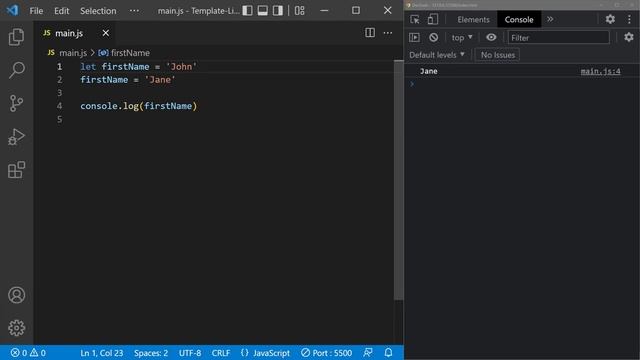Viewport: 640px width, 360px height.
Task: Click 'John' string on line 1
Action: (x=181, y=67)
